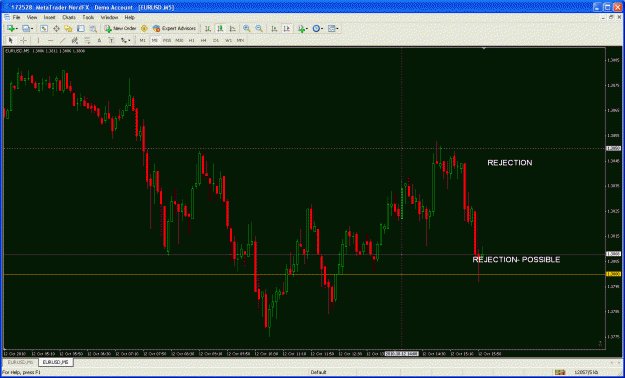This screenshot has height=378, width=625.
Task: Select the Equidistant Channel tool
Action: point(75,40)
